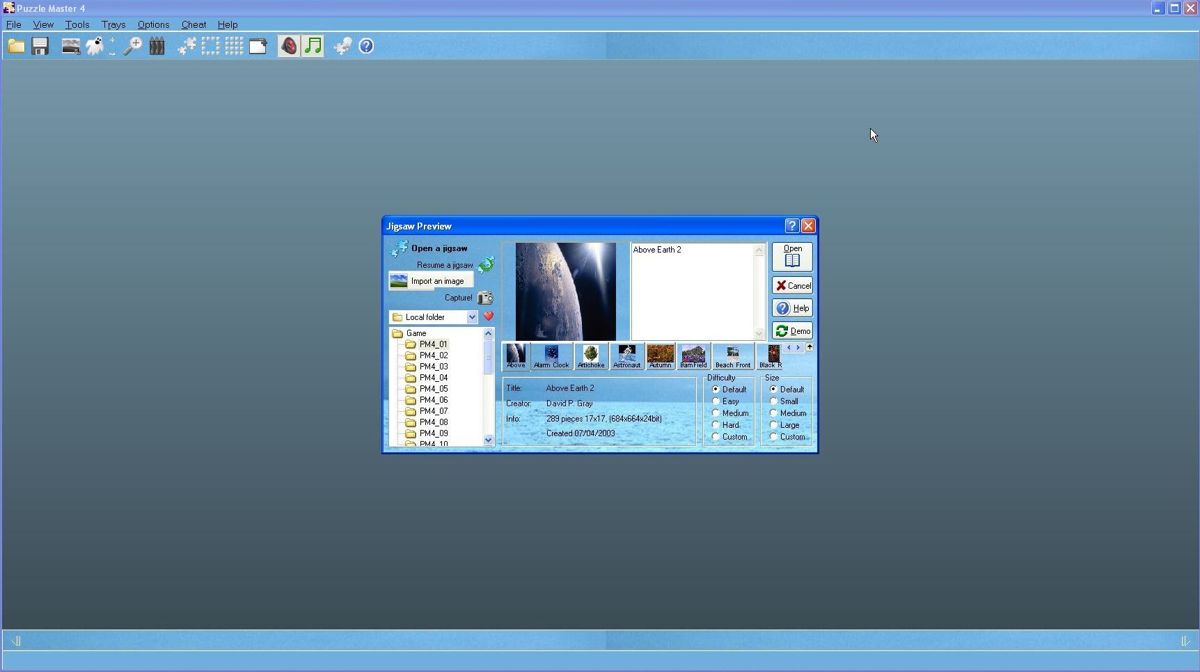The image size is (1200, 672).
Task: Click thumbnail strip right arrow
Action: pyautogui.click(x=798, y=348)
